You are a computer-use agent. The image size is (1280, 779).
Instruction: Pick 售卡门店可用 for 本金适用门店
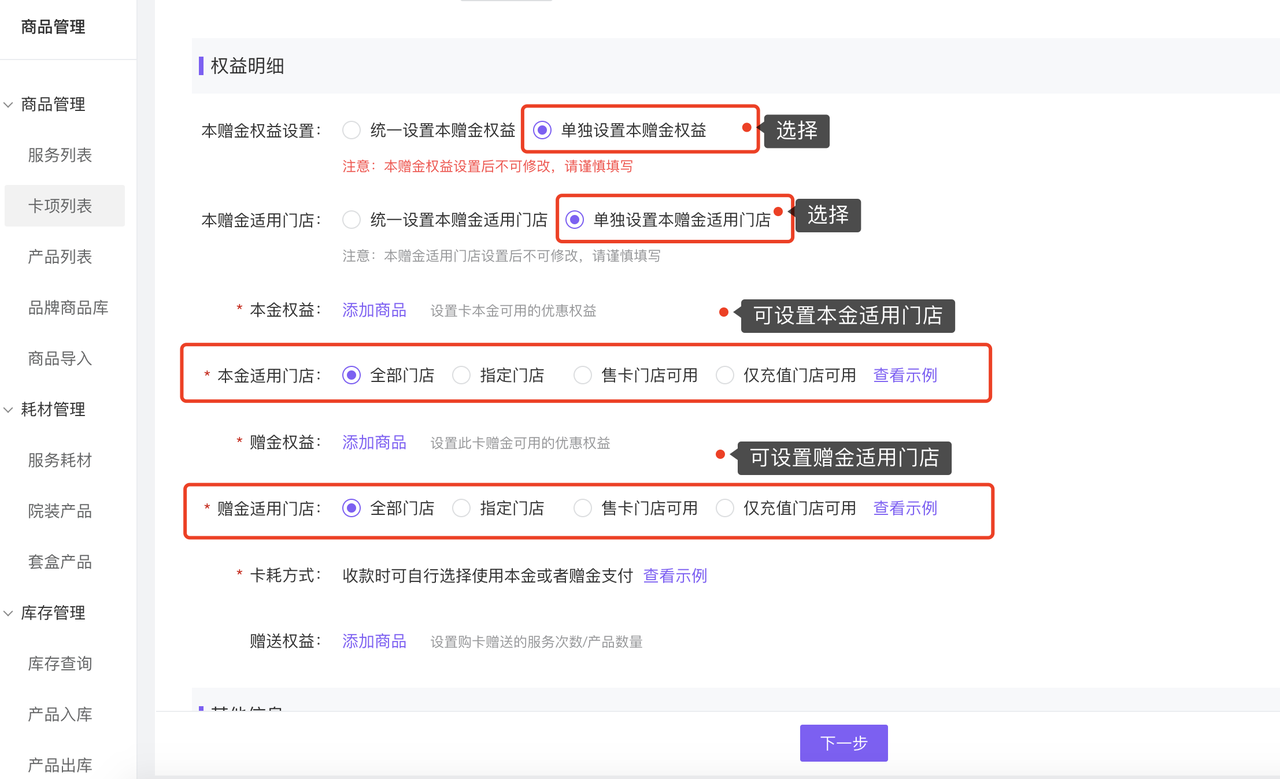point(583,376)
